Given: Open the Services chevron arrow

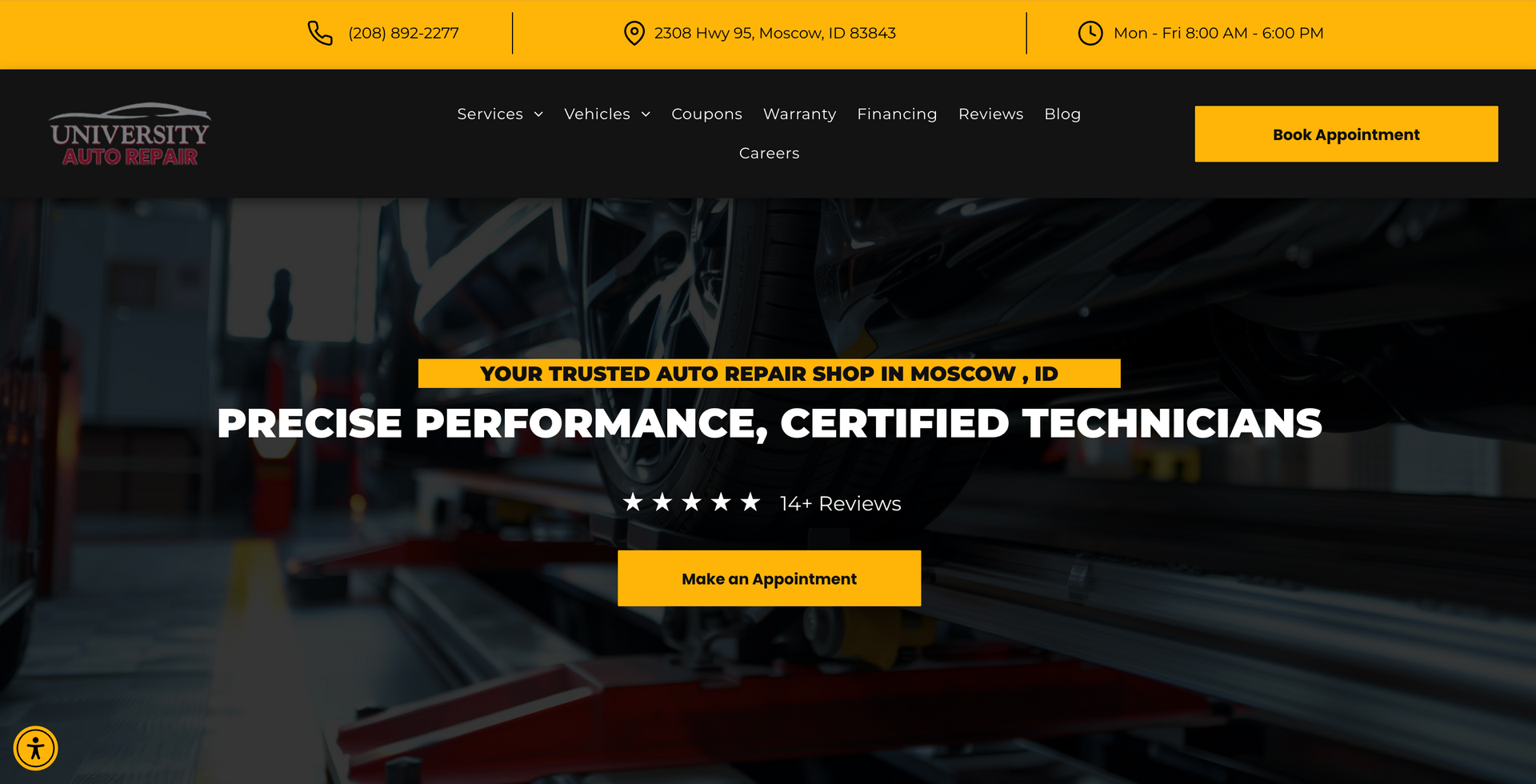Looking at the screenshot, I should pyautogui.click(x=539, y=114).
